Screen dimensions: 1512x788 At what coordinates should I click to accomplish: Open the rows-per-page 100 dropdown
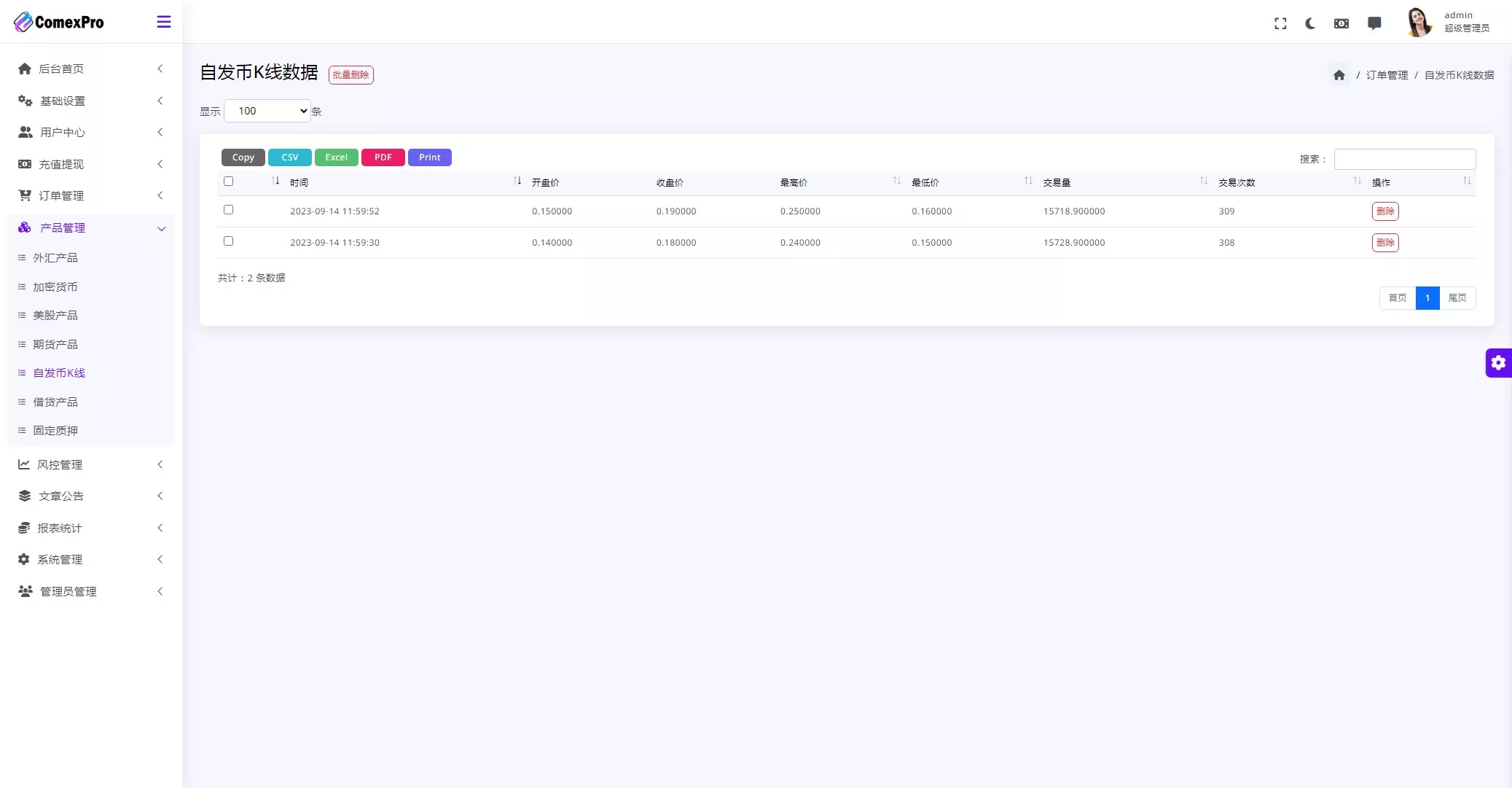[x=267, y=111]
